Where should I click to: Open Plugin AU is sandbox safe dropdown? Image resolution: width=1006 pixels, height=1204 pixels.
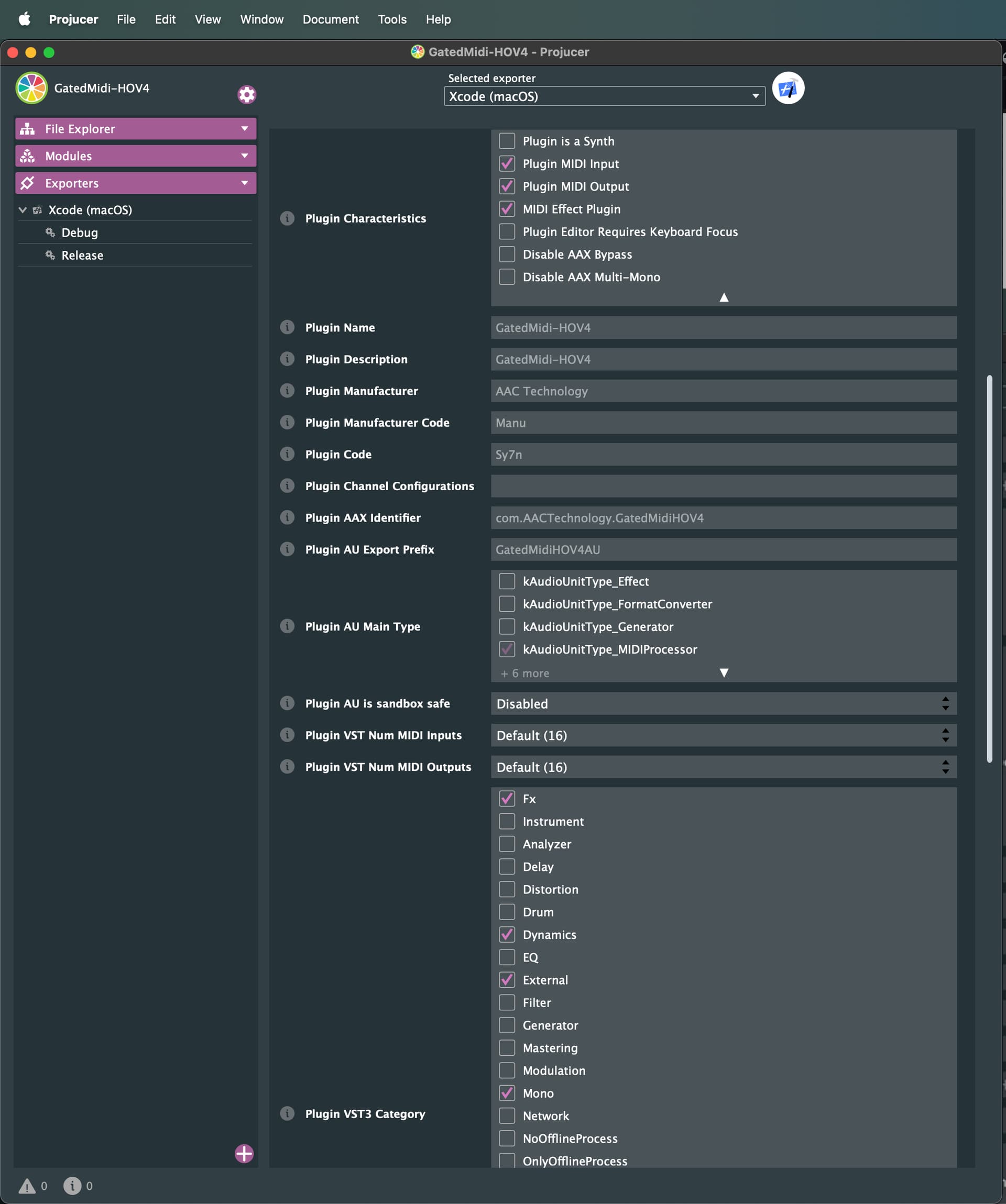[x=723, y=703]
